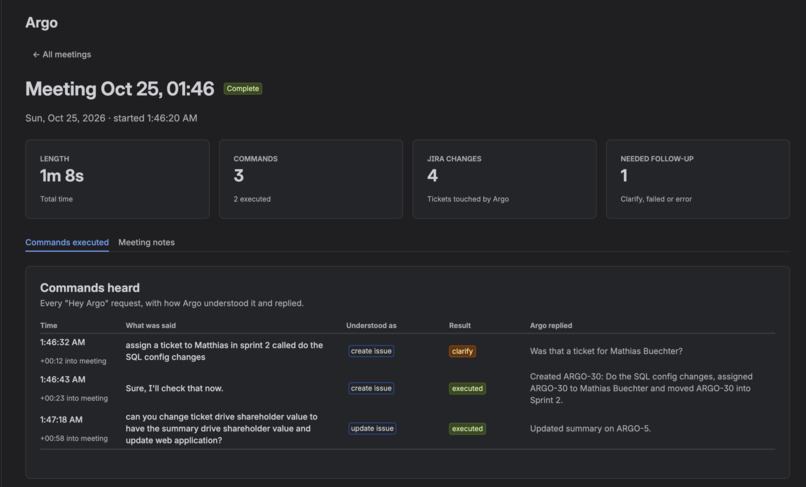Image resolution: width=806 pixels, height=487 pixels.
Task: Click the Time column header
Action: (x=49, y=326)
